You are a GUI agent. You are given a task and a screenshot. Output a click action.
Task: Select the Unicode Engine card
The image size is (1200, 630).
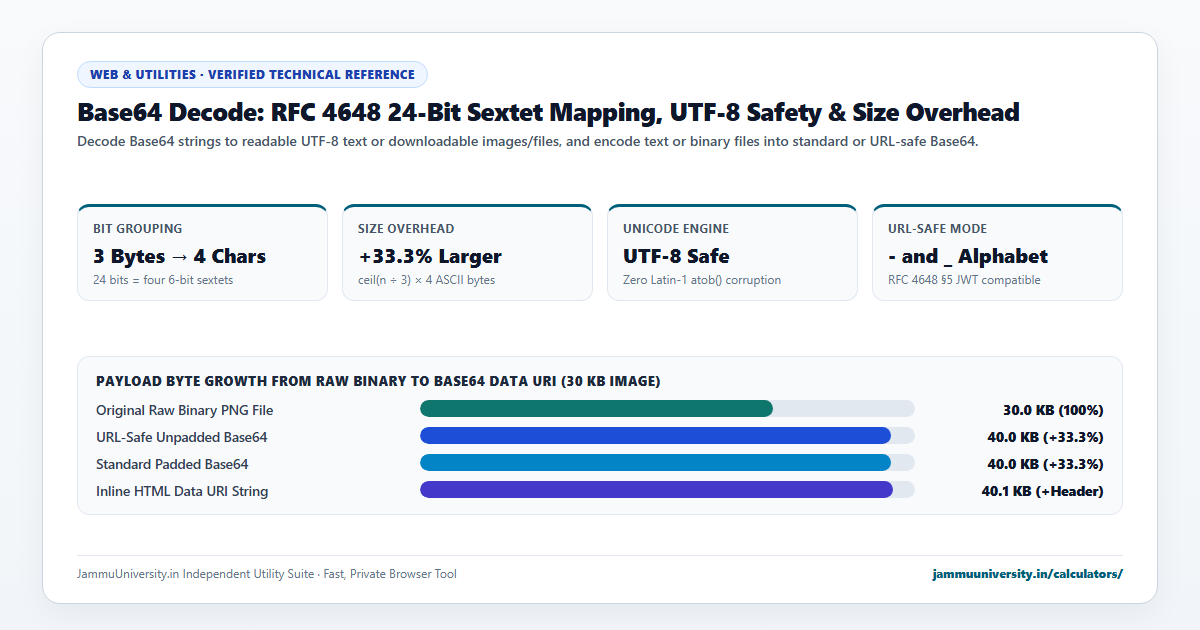click(x=732, y=252)
